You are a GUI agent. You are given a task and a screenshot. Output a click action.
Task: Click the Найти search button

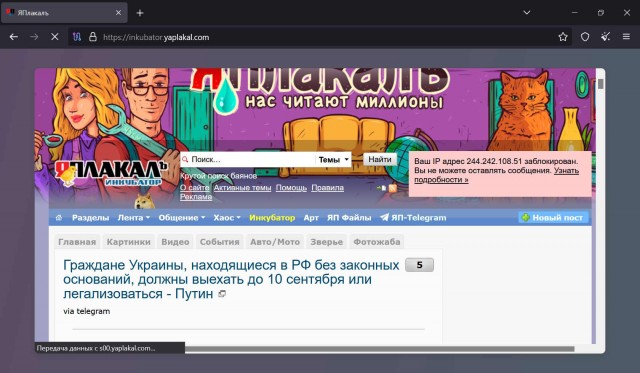[x=380, y=159]
